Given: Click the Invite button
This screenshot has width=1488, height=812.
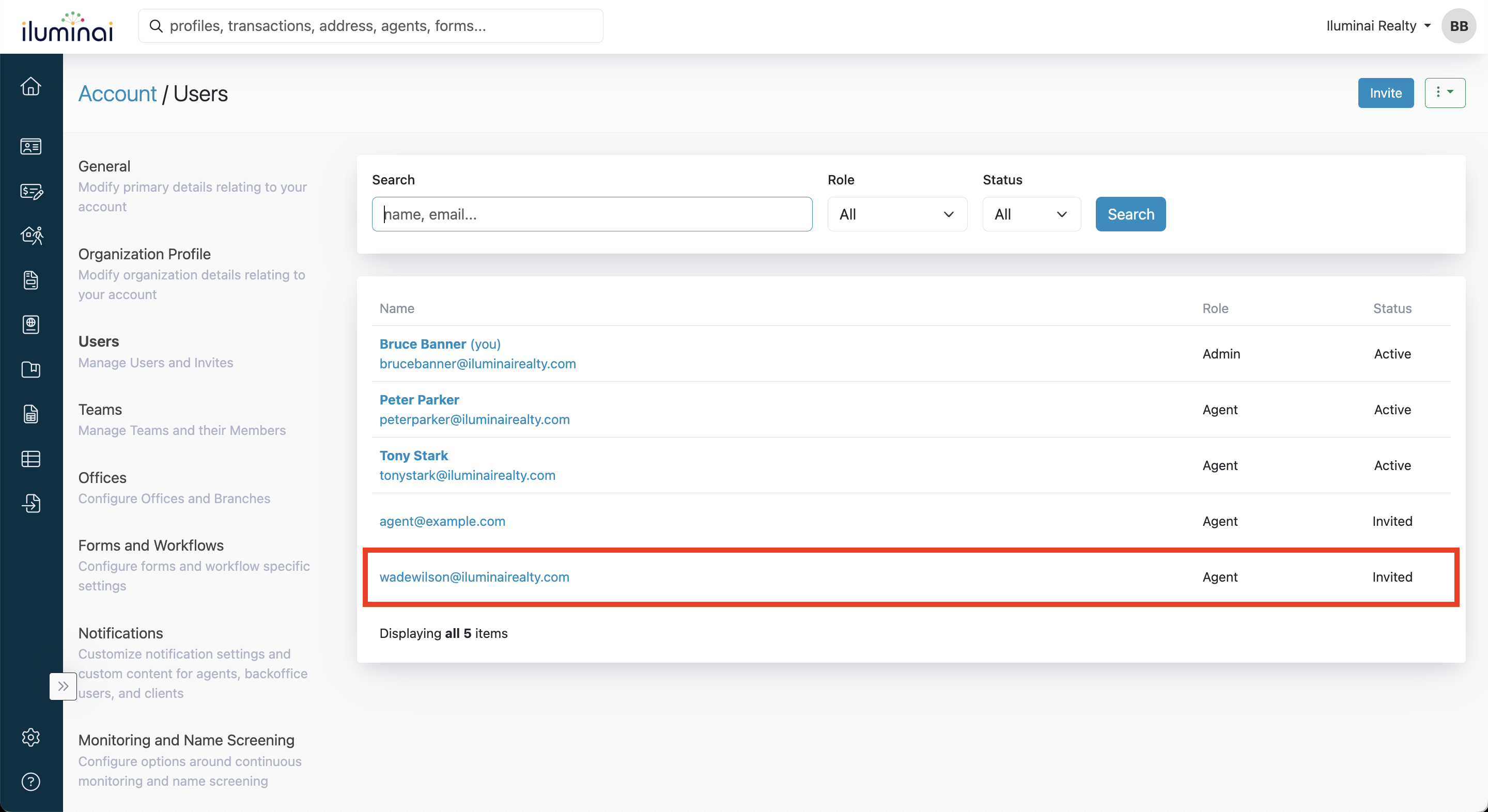Looking at the screenshot, I should click(x=1385, y=93).
